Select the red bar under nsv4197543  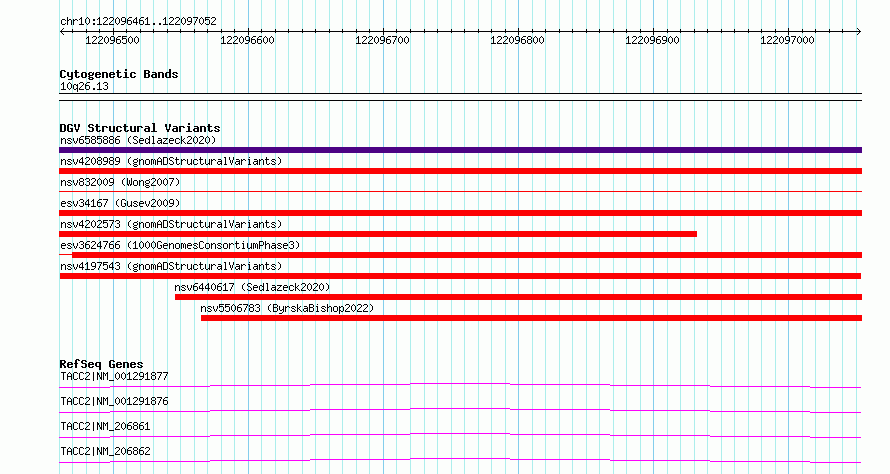[460, 276]
